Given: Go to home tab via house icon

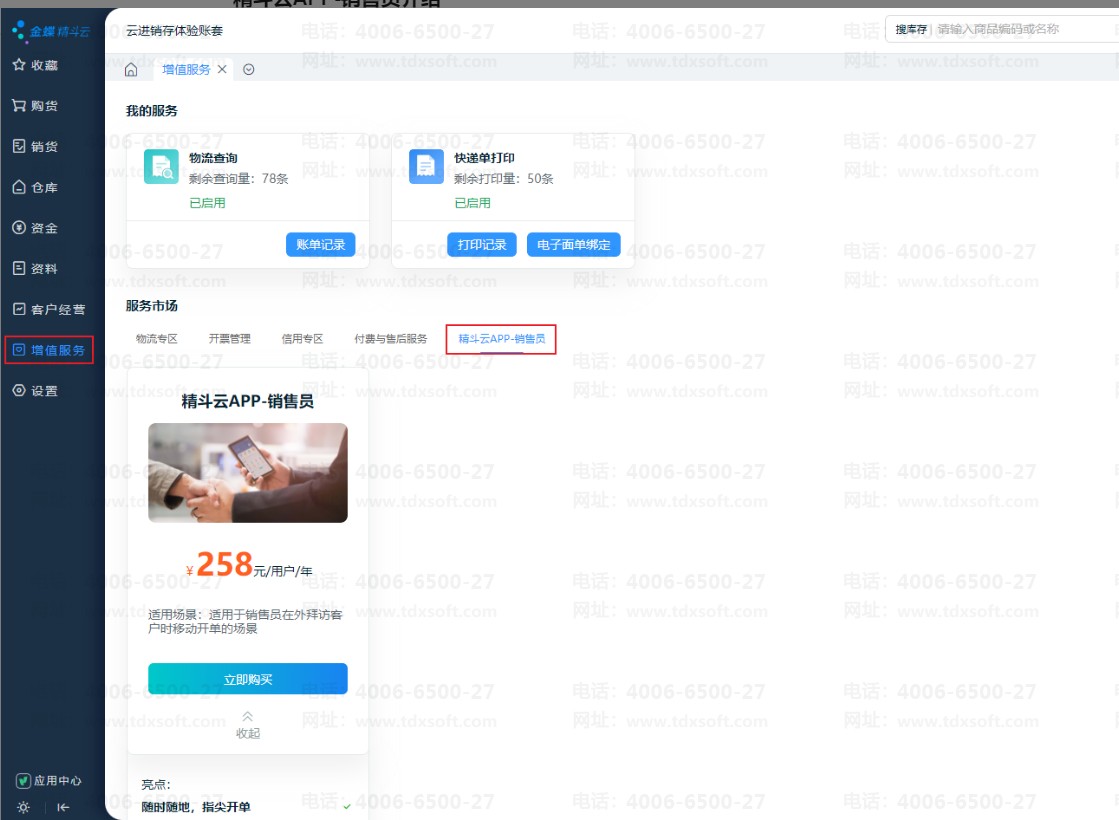Looking at the screenshot, I should pyautogui.click(x=131, y=70).
